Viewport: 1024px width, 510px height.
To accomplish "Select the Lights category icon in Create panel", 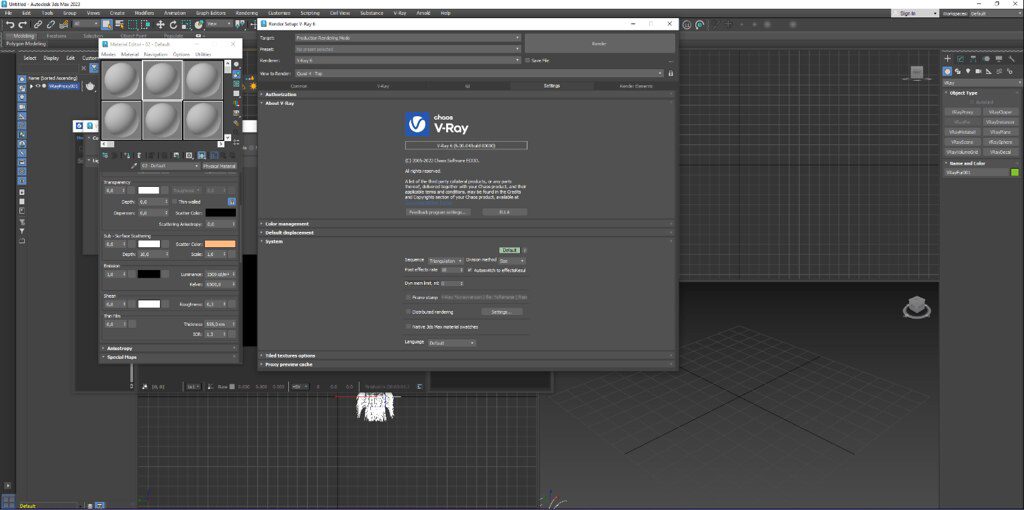I will [968, 71].
